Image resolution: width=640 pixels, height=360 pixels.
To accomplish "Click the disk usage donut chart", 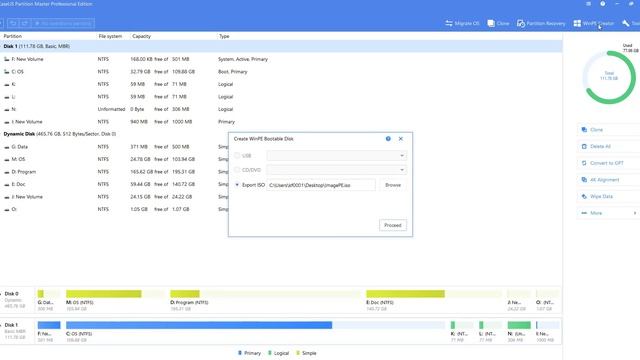I will [609, 77].
